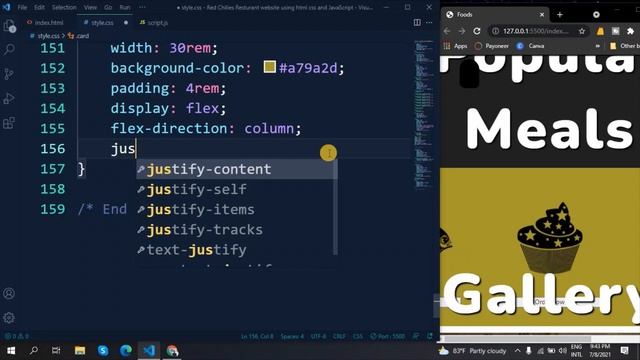Image resolution: width=640 pixels, height=360 pixels.
Task: Open the Other bookmarks folder
Action: pos(624,46)
